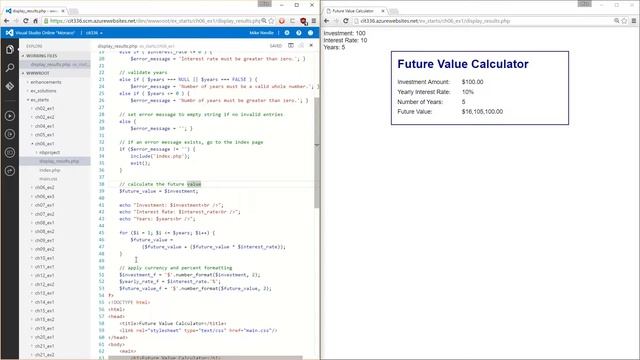Viewport: 640px width, 360px height.
Task: Click Back arrow in Future Value Calculator browser
Action: point(327,21)
